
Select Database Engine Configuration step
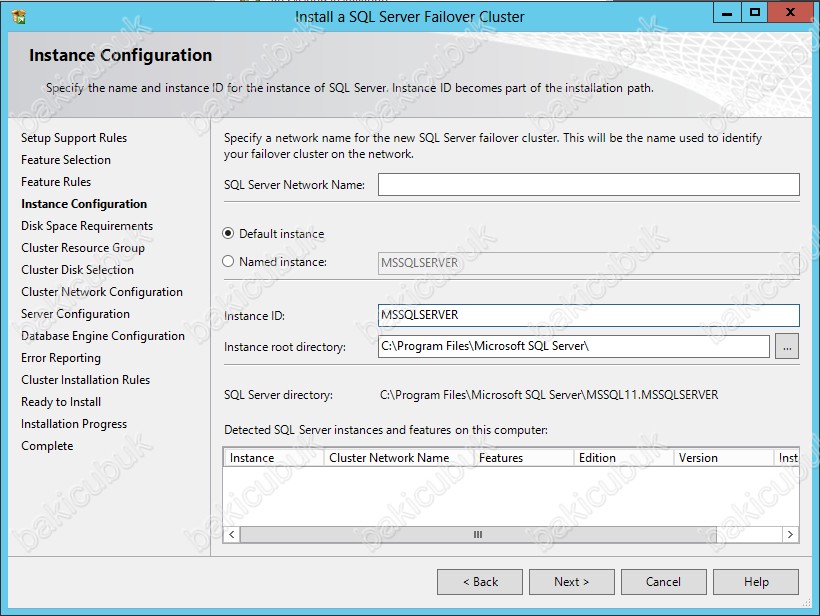[103, 336]
